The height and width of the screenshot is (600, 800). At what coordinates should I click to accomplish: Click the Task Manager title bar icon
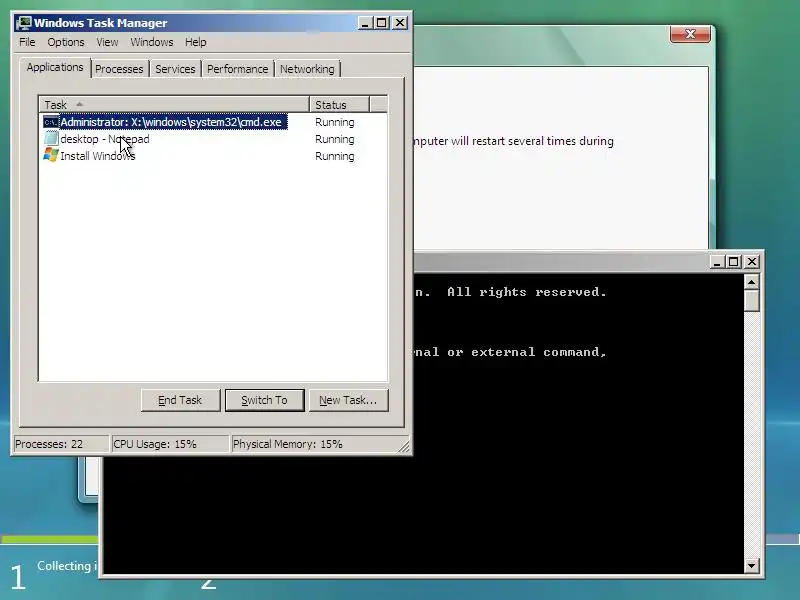[x=23, y=23]
